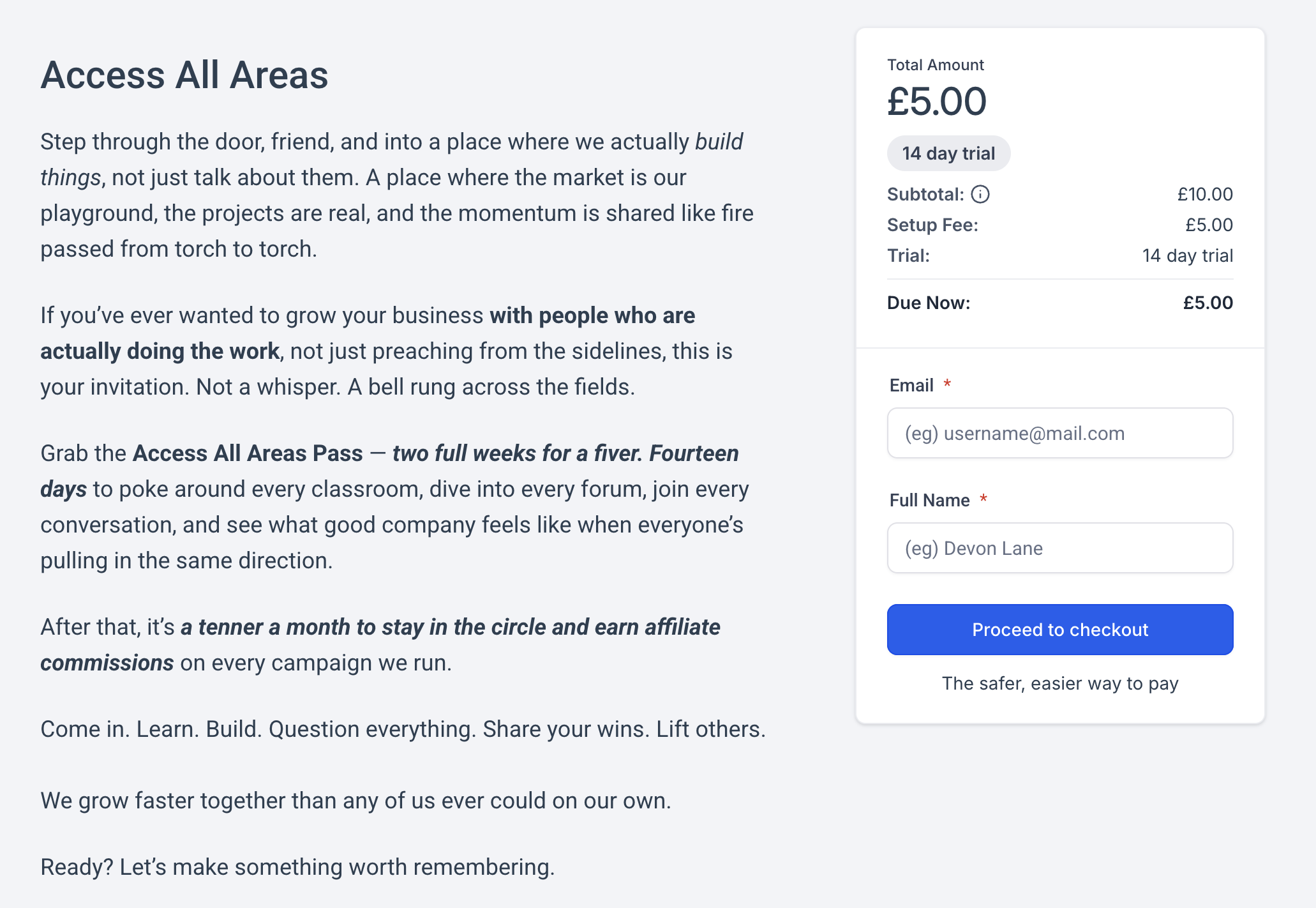The width and height of the screenshot is (1316, 908).
Task: Click the Total Amount label
Action: [x=936, y=65]
